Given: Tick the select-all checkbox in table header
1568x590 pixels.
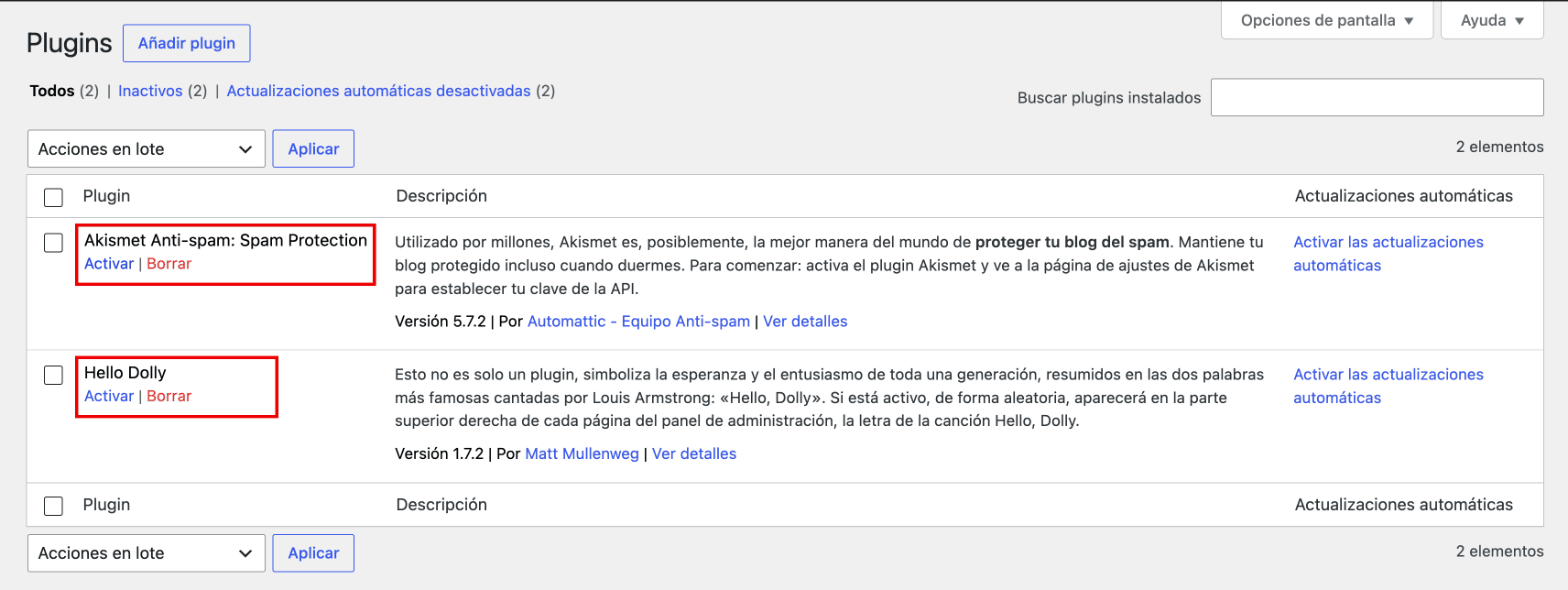Looking at the screenshot, I should (x=54, y=197).
